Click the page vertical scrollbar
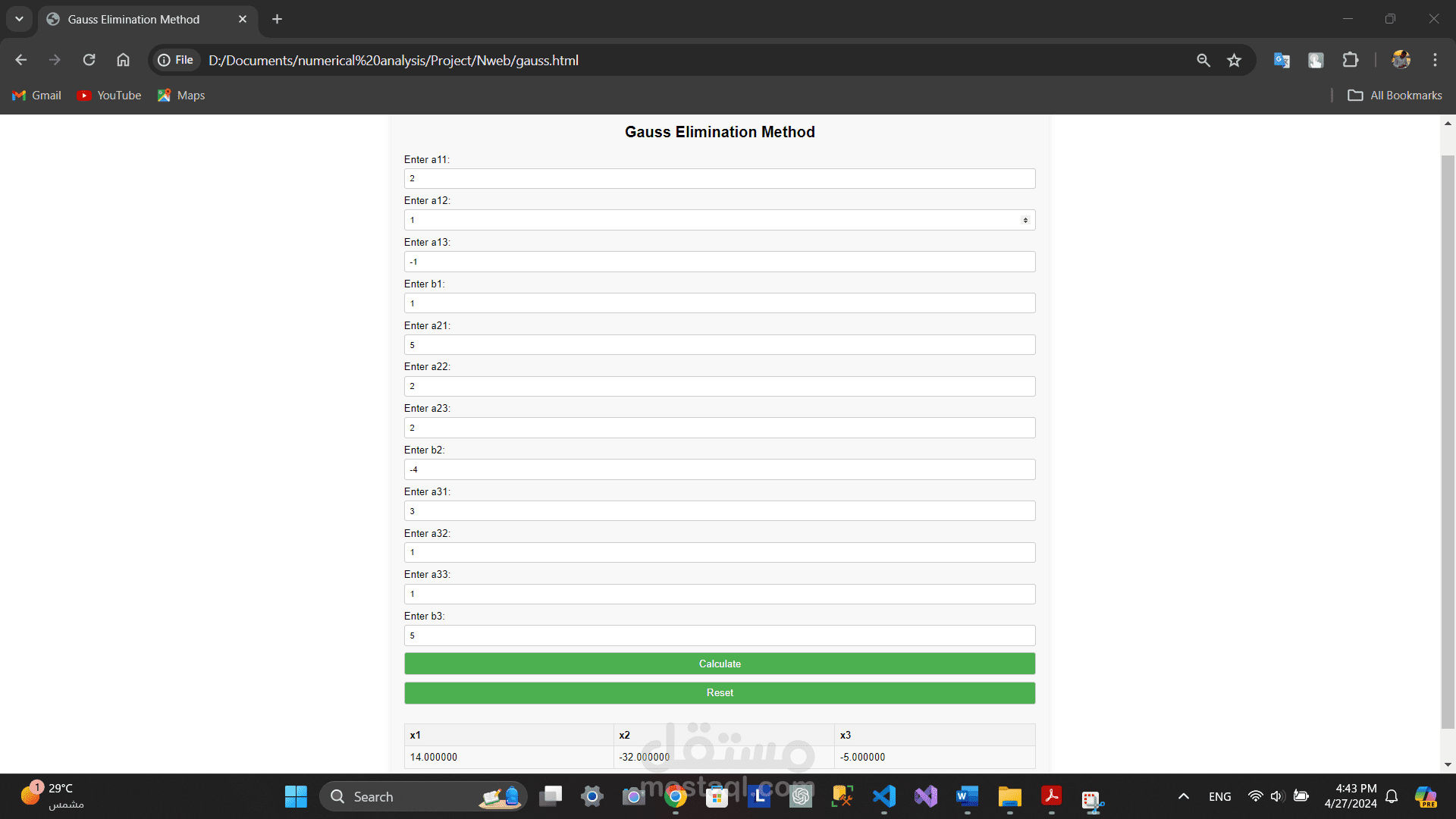1456x819 pixels. pyautogui.click(x=1448, y=441)
